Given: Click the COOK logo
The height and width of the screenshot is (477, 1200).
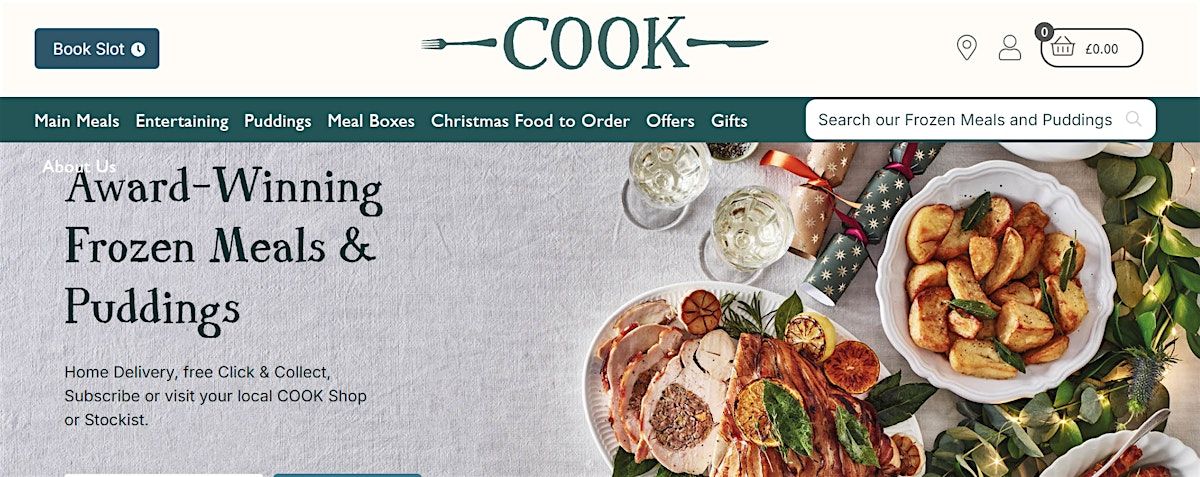Looking at the screenshot, I should tap(595, 44).
